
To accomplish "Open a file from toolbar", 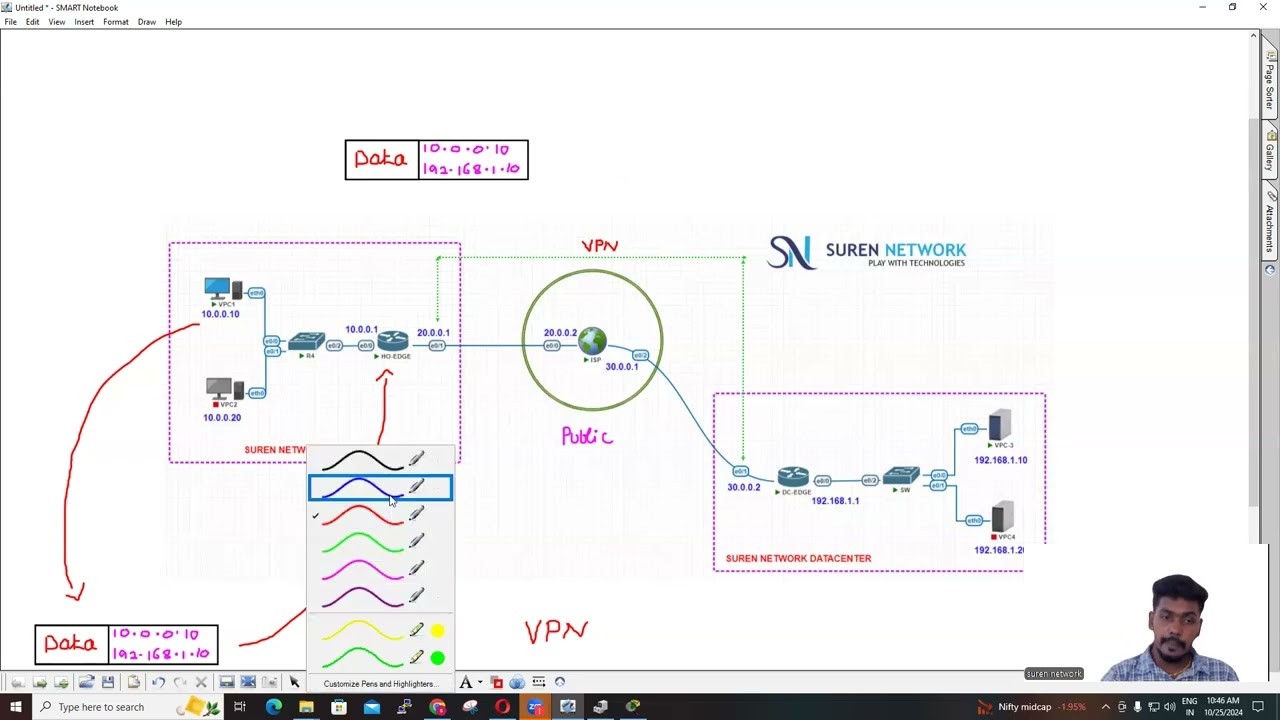I will [x=86, y=682].
